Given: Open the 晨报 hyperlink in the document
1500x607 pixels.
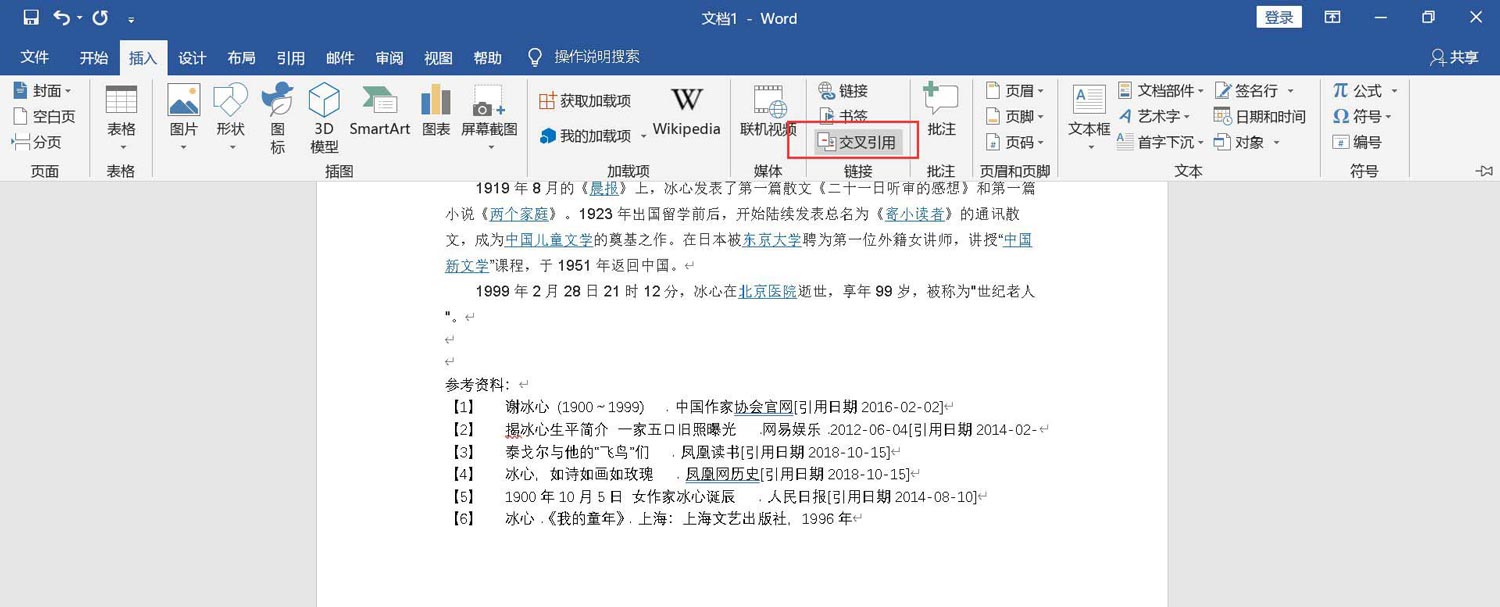Looking at the screenshot, I should click(x=604, y=189).
